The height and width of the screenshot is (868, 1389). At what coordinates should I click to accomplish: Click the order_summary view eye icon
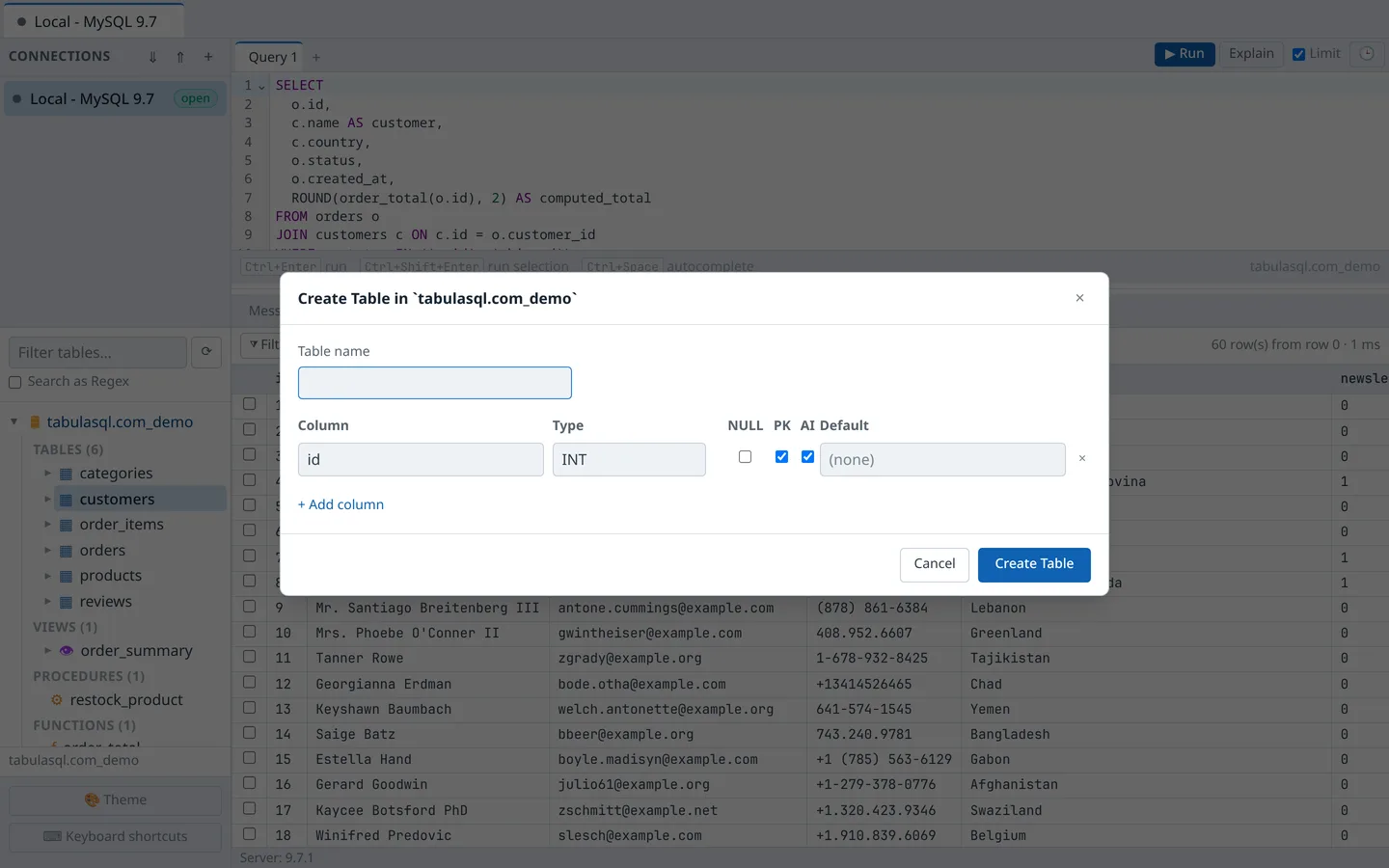pos(67,651)
